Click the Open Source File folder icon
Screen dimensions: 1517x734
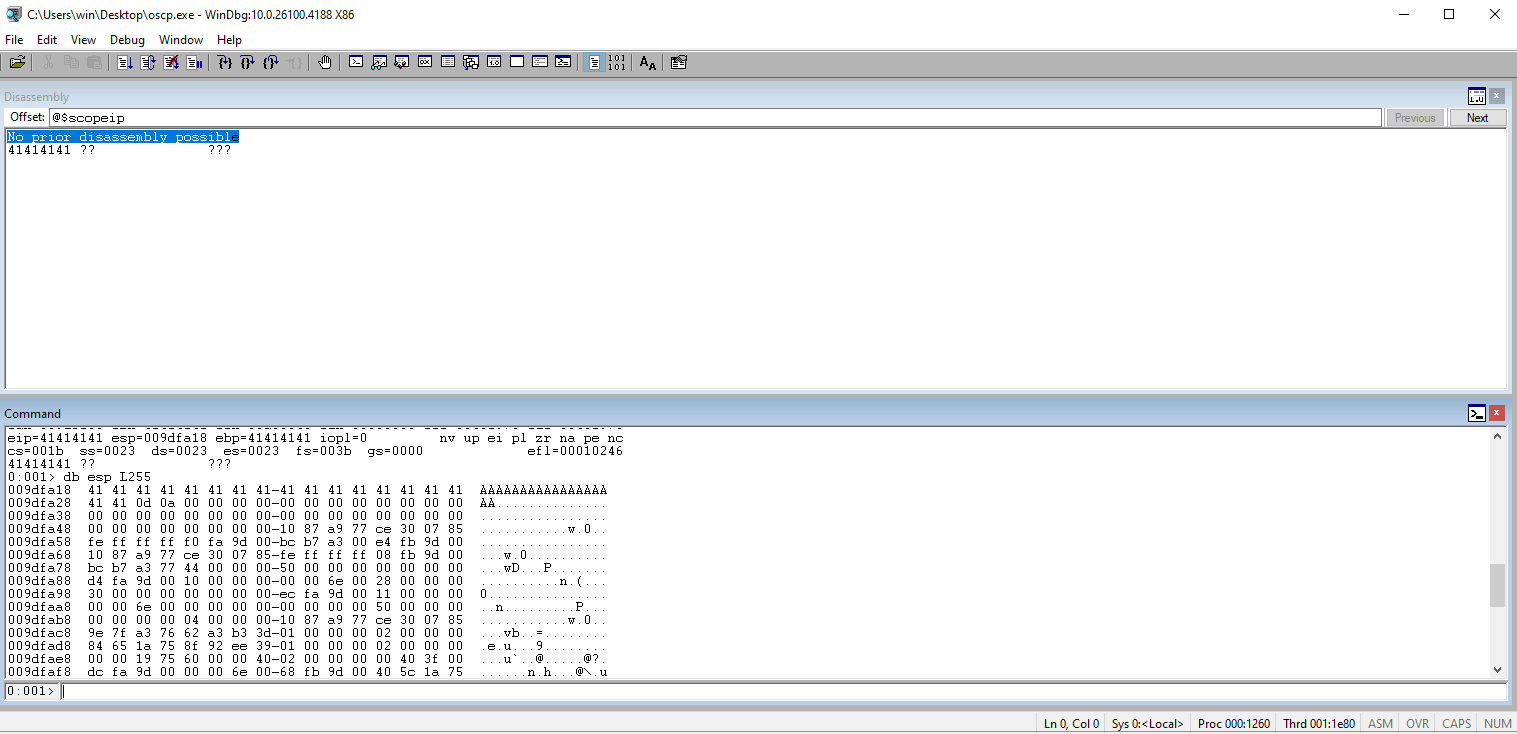click(x=17, y=63)
